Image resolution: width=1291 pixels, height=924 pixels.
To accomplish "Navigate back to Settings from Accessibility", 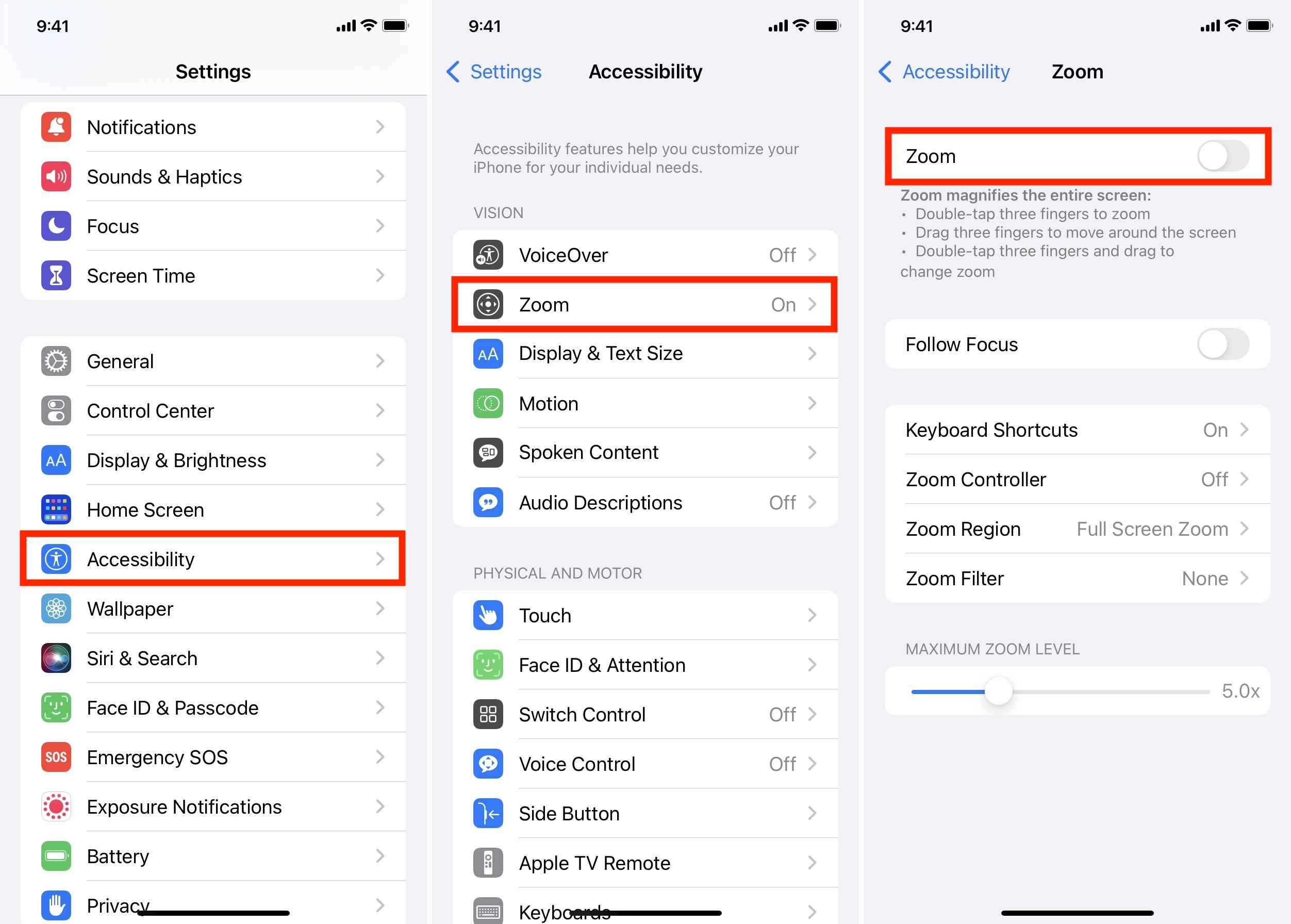I will tap(500, 70).
